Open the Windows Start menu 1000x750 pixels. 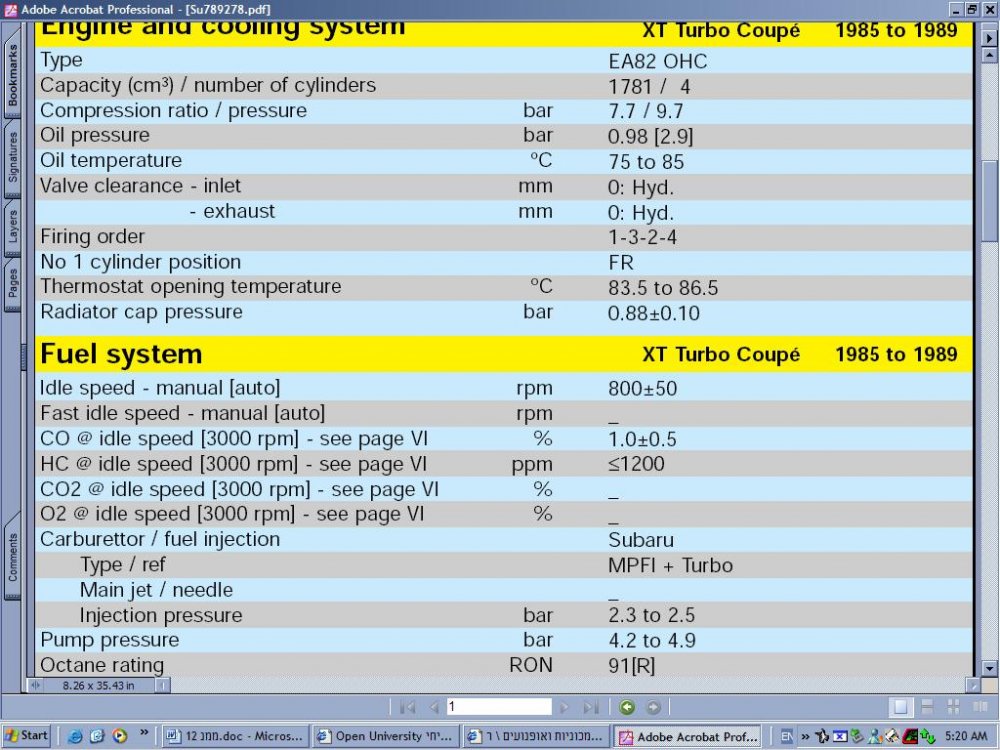pos(26,735)
